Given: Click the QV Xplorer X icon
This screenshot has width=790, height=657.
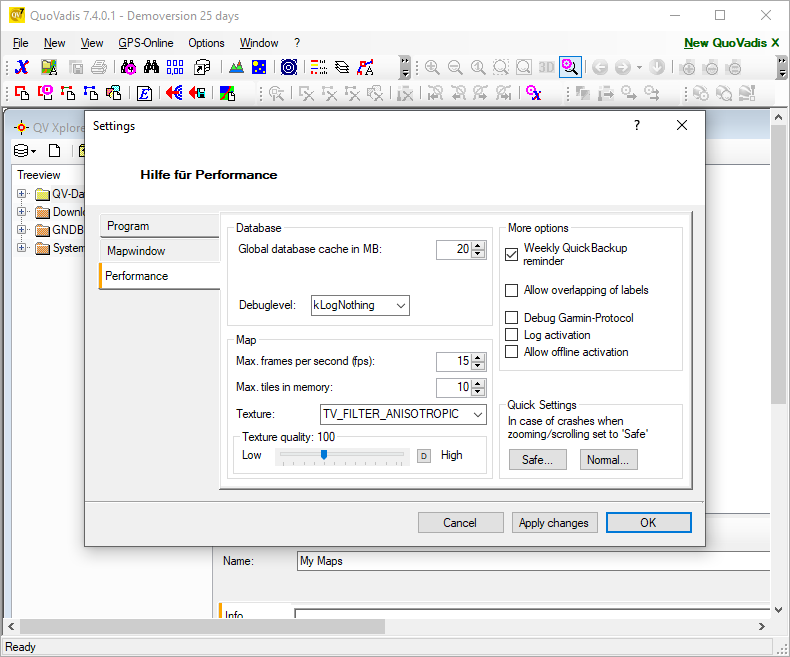Looking at the screenshot, I should pos(22,67).
